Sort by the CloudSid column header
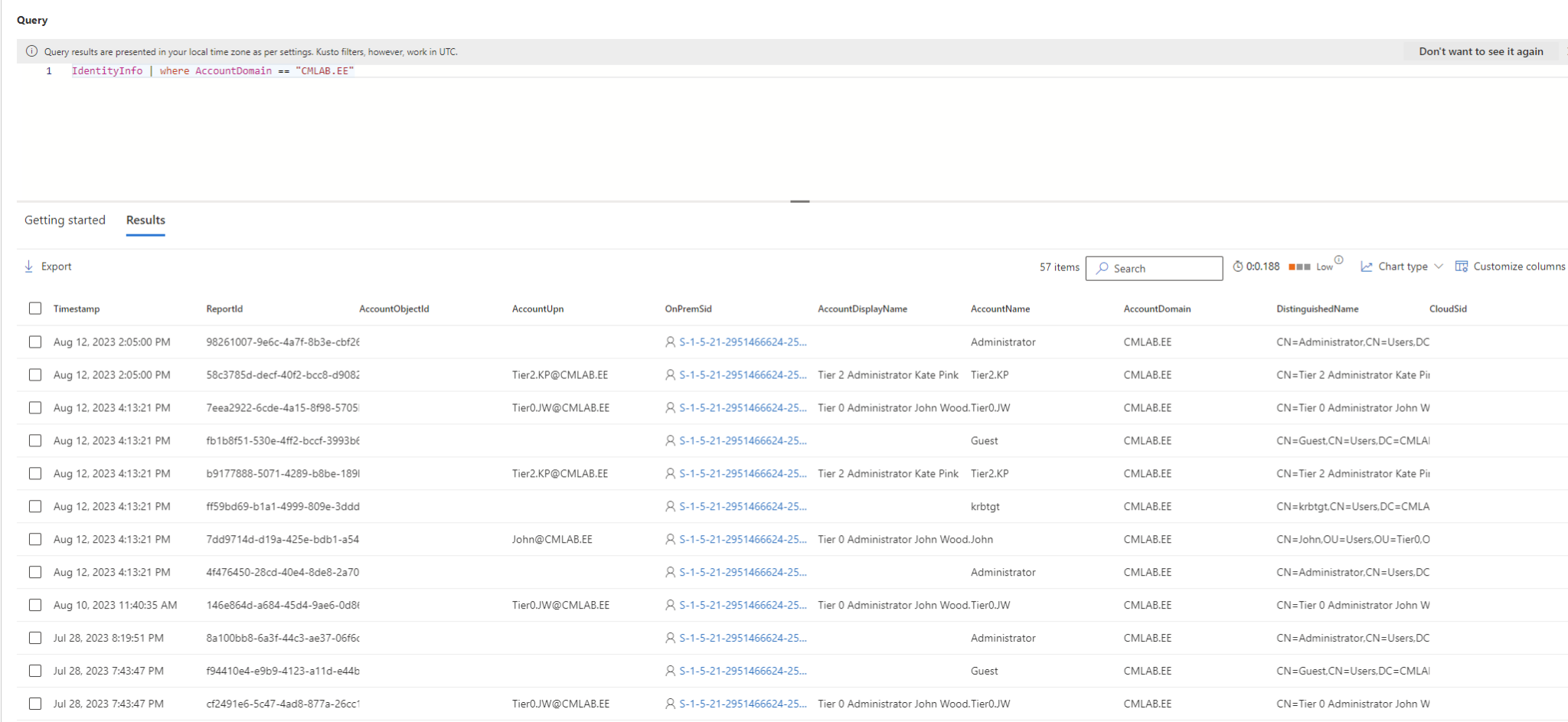The height and width of the screenshot is (722, 1568). tap(1448, 309)
